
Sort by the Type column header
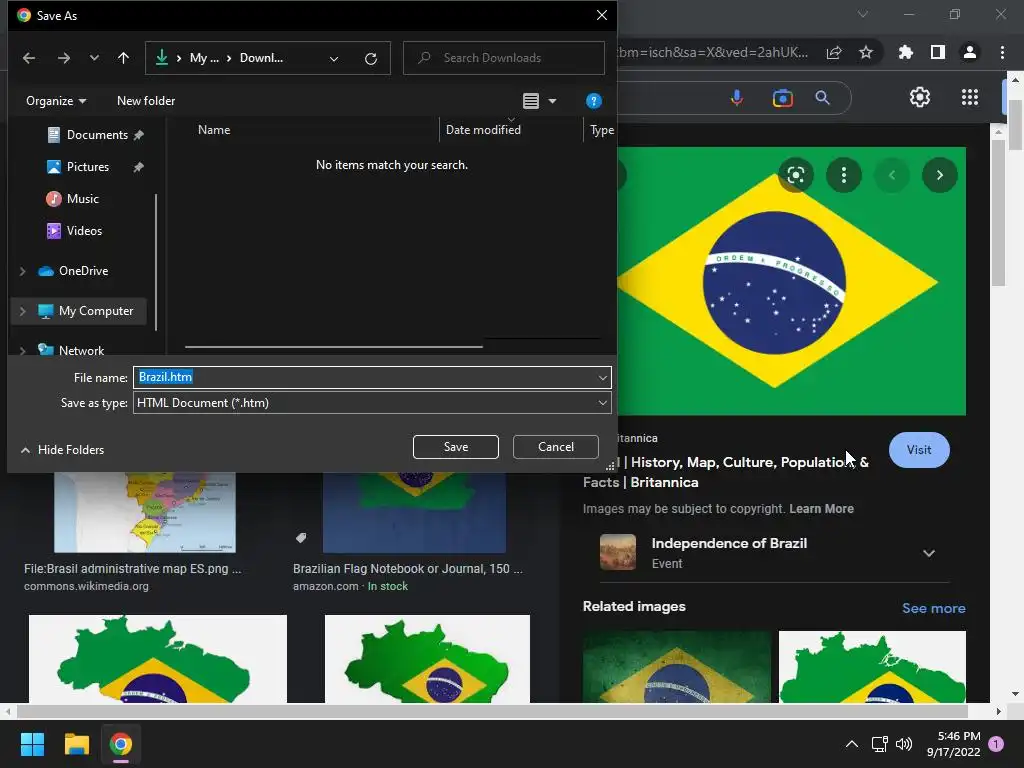point(601,130)
